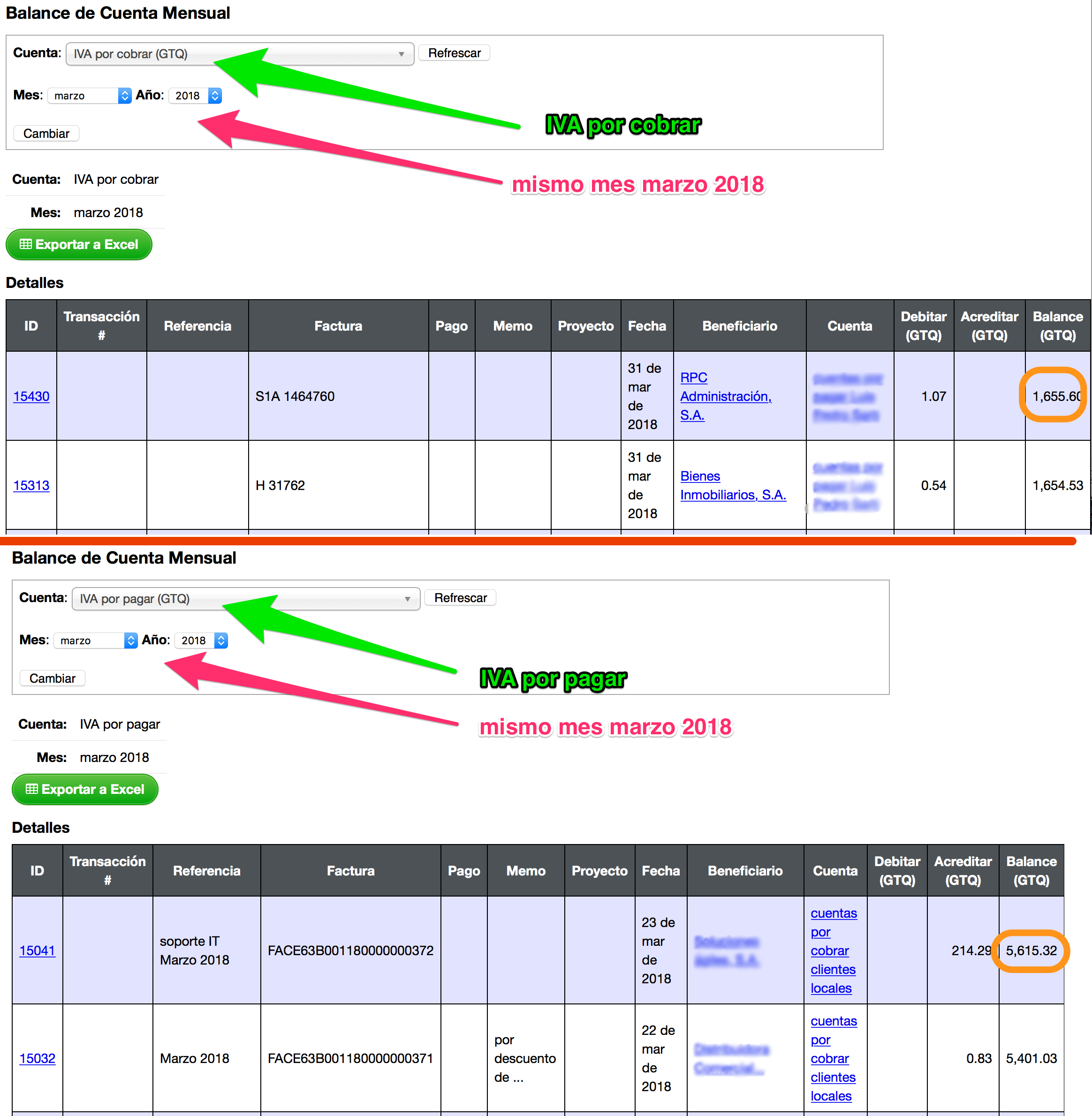Viewport: 1092px width, 1116px height.
Task: Open beneficiary Bienes Inmobiliarios, S.A.
Action: 733,485
